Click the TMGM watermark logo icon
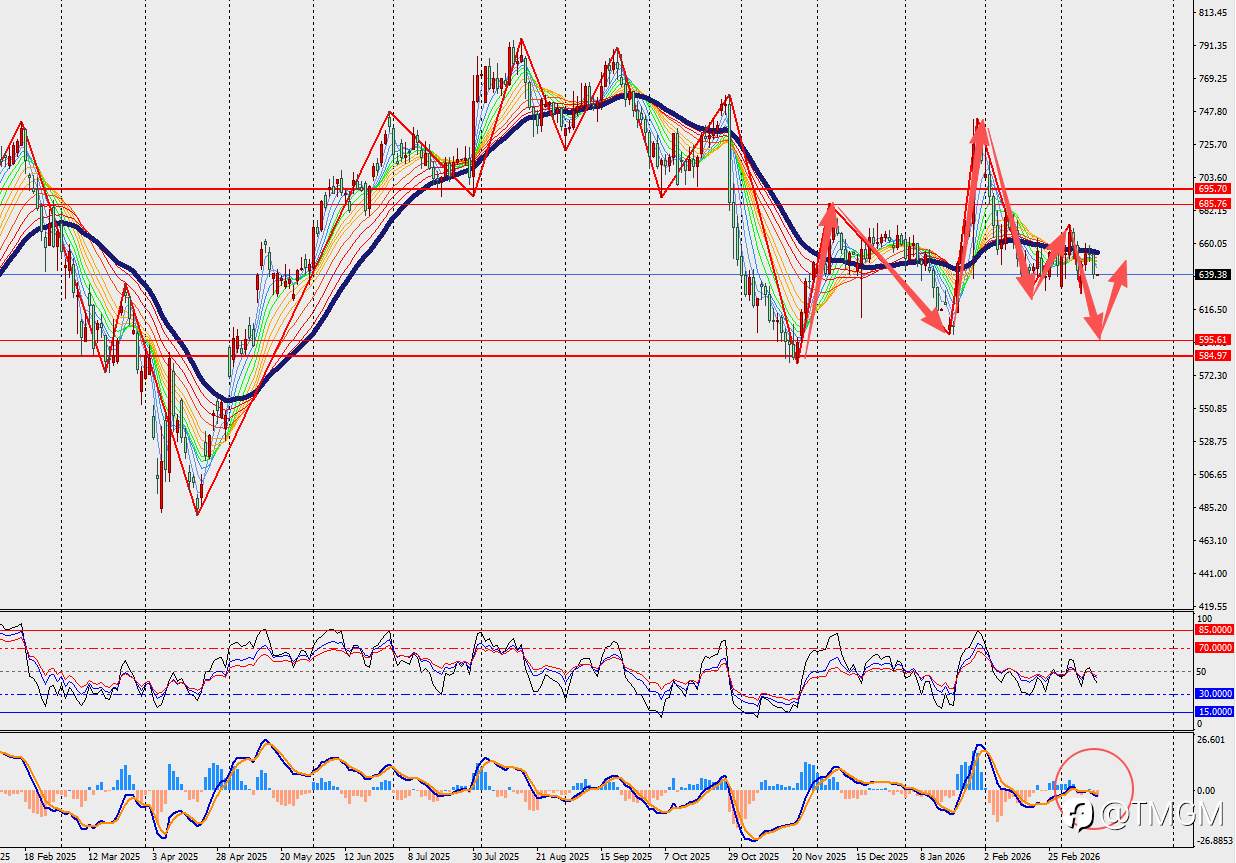Screen dimensions: 1236x863 (x=1079, y=816)
